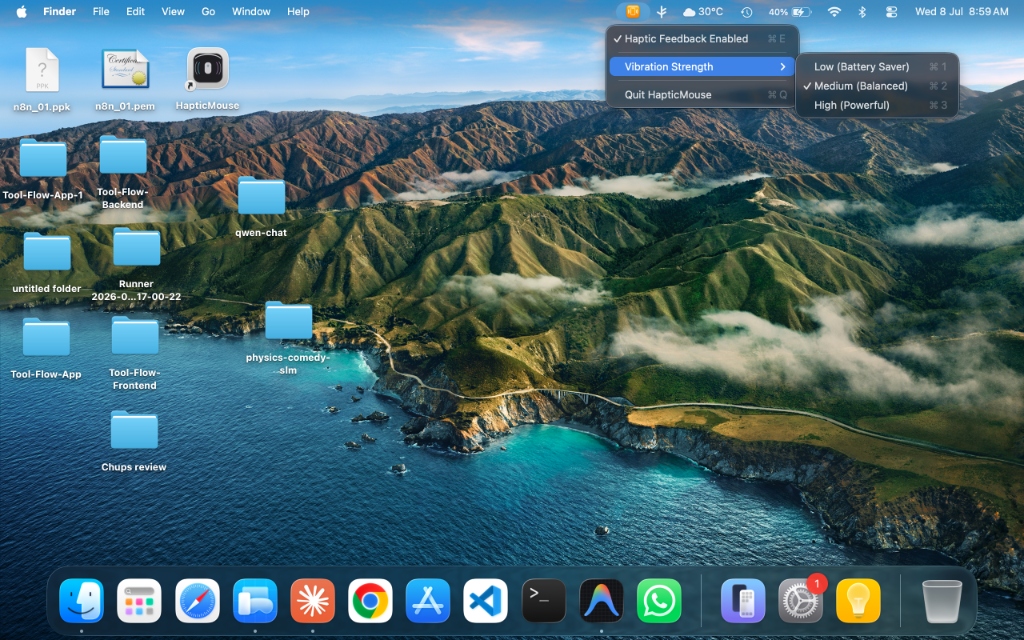Open the Wi-Fi menu bar icon
Viewport: 1024px width, 640px height.
pyautogui.click(x=834, y=12)
